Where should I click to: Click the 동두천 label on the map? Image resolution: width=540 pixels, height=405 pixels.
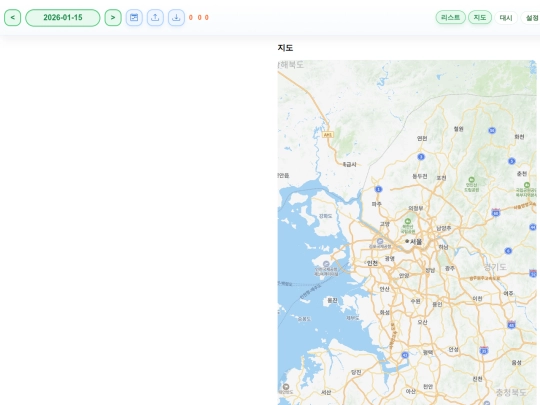(x=420, y=176)
